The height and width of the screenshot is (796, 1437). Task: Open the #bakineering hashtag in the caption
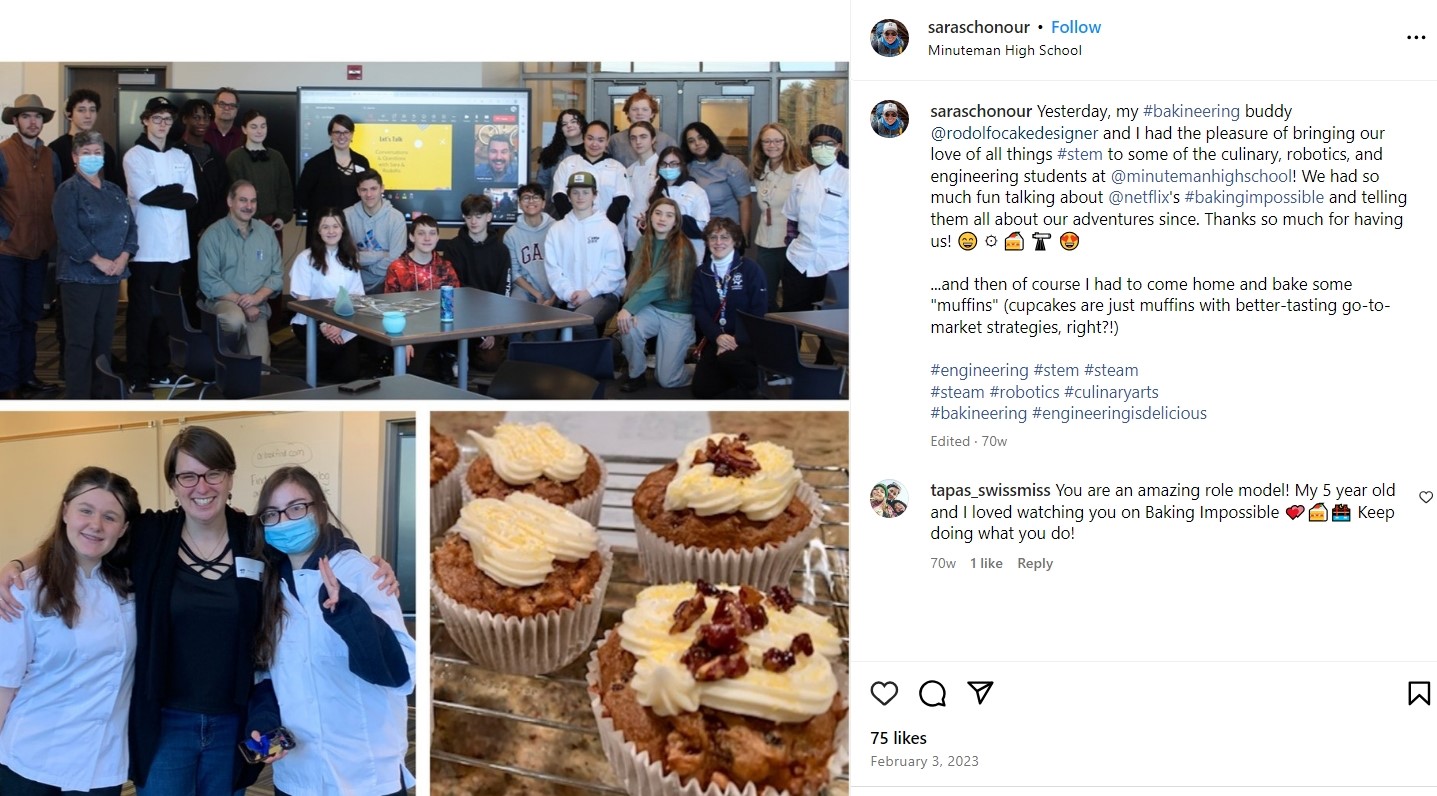click(1191, 111)
